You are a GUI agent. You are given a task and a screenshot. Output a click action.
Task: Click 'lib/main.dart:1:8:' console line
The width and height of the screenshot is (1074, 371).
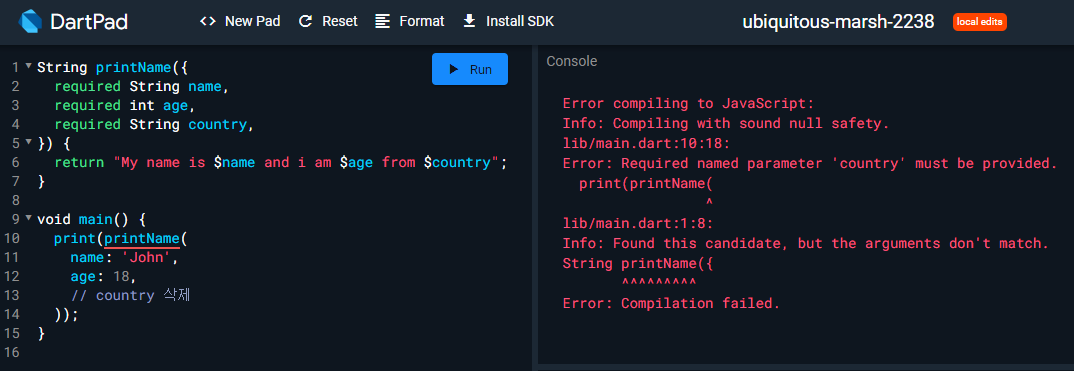[x=638, y=223]
